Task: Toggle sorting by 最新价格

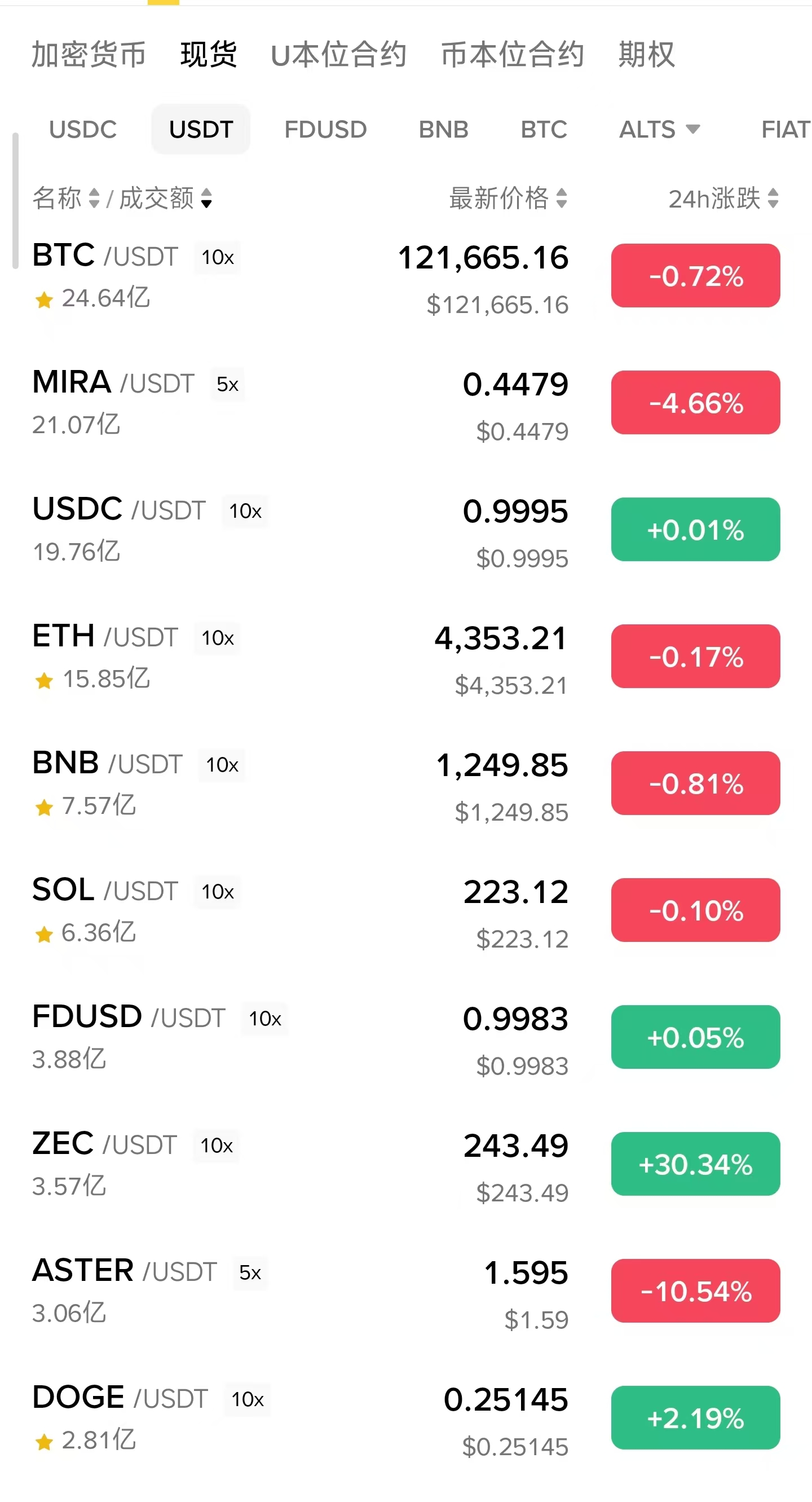Action: coord(561,198)
